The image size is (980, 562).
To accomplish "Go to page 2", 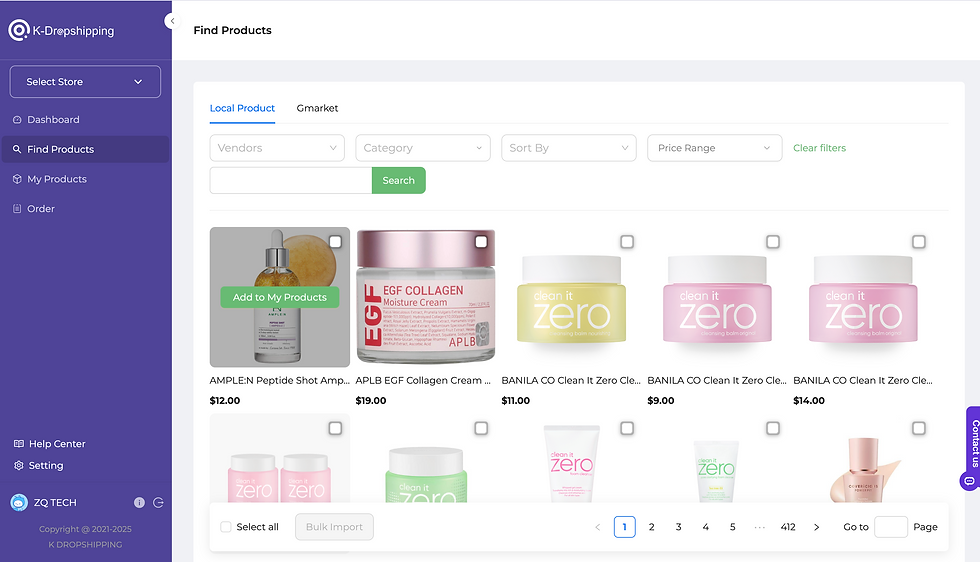I will (651, 527).
